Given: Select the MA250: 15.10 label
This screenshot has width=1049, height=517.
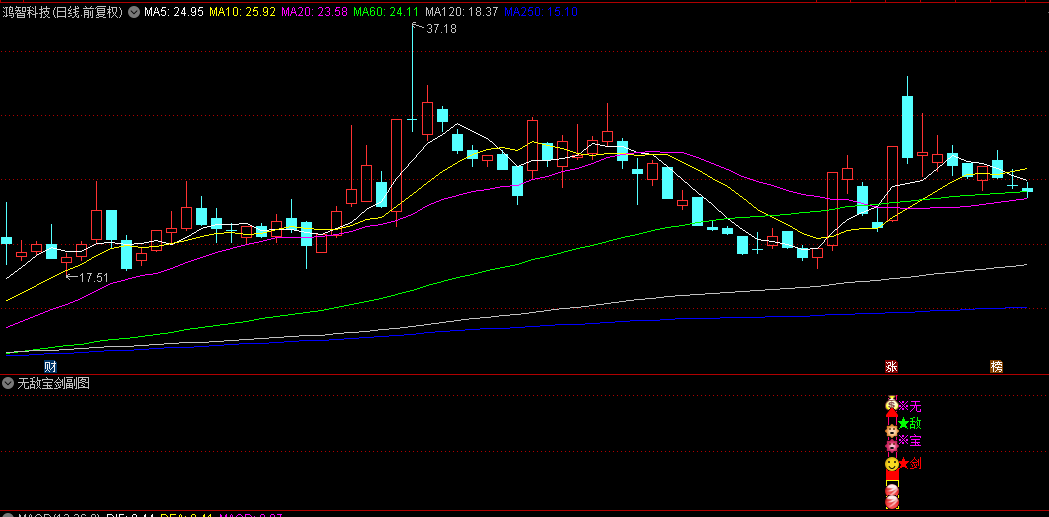Looking at the screenshot, I should (x=541, y=11).
